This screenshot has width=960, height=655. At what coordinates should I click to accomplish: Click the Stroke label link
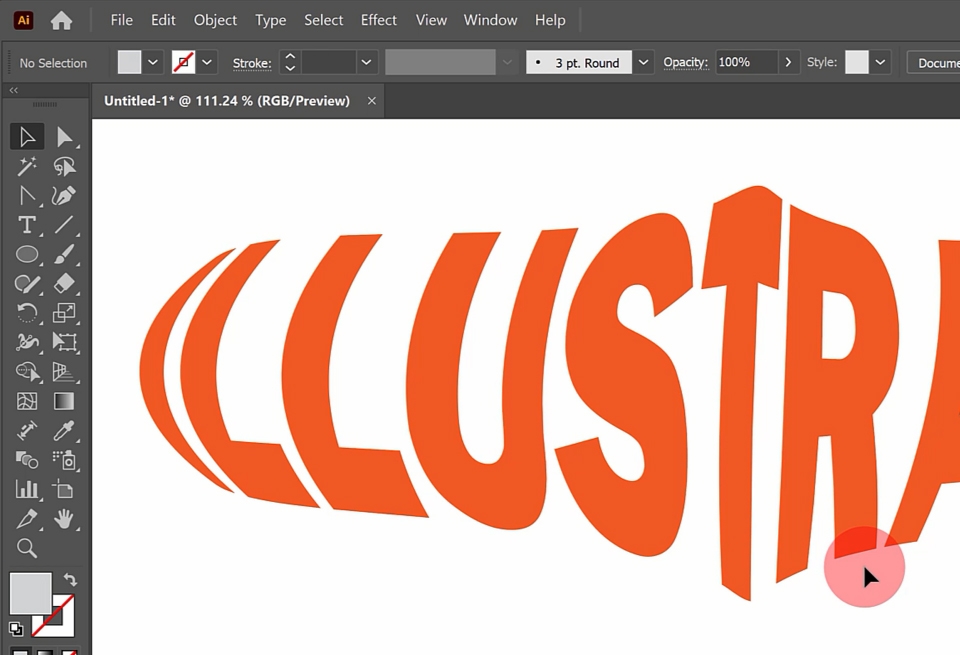(252, 63)
